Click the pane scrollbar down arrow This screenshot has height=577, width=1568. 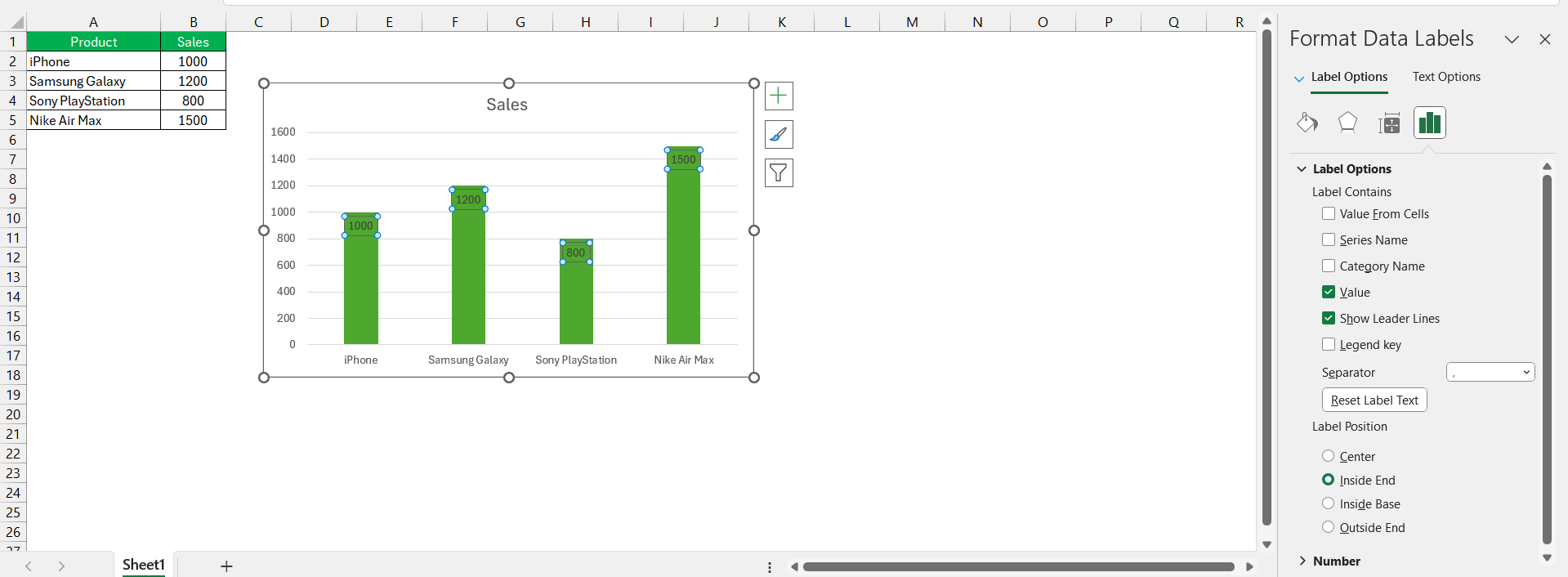point(1547,557)
